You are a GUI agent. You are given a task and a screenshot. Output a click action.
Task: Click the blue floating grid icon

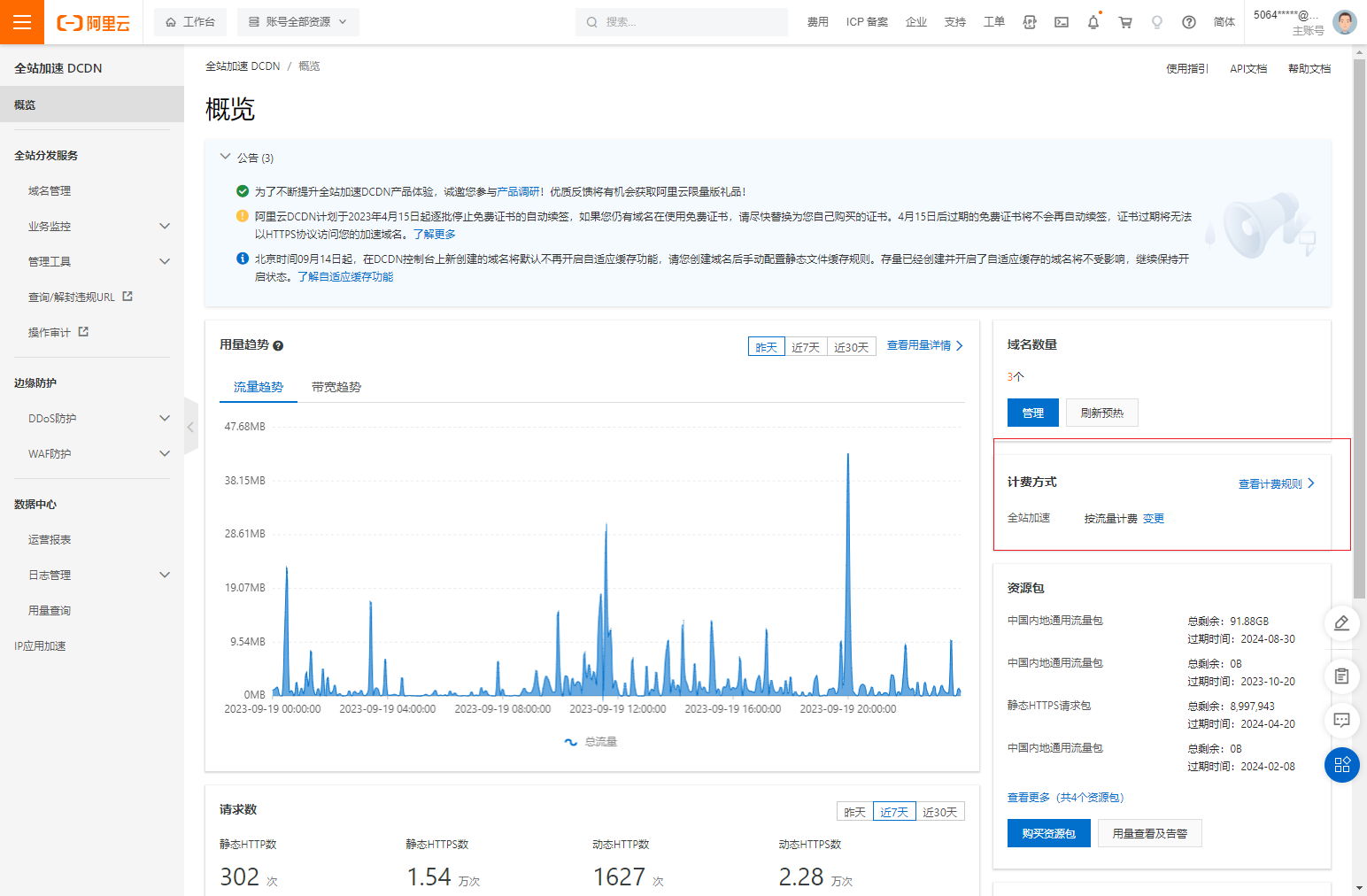click(1341, 765)
